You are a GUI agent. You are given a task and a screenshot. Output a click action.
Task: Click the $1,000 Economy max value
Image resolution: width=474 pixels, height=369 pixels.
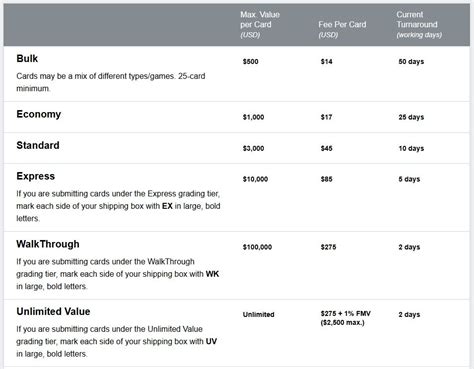253,117
